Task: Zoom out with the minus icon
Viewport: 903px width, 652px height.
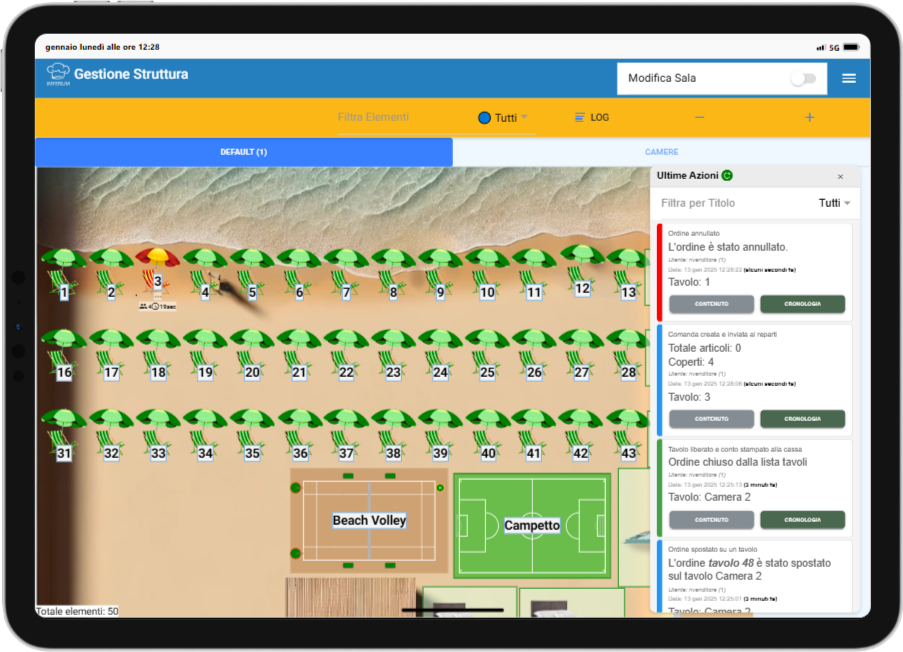Action: pos(699,117)
